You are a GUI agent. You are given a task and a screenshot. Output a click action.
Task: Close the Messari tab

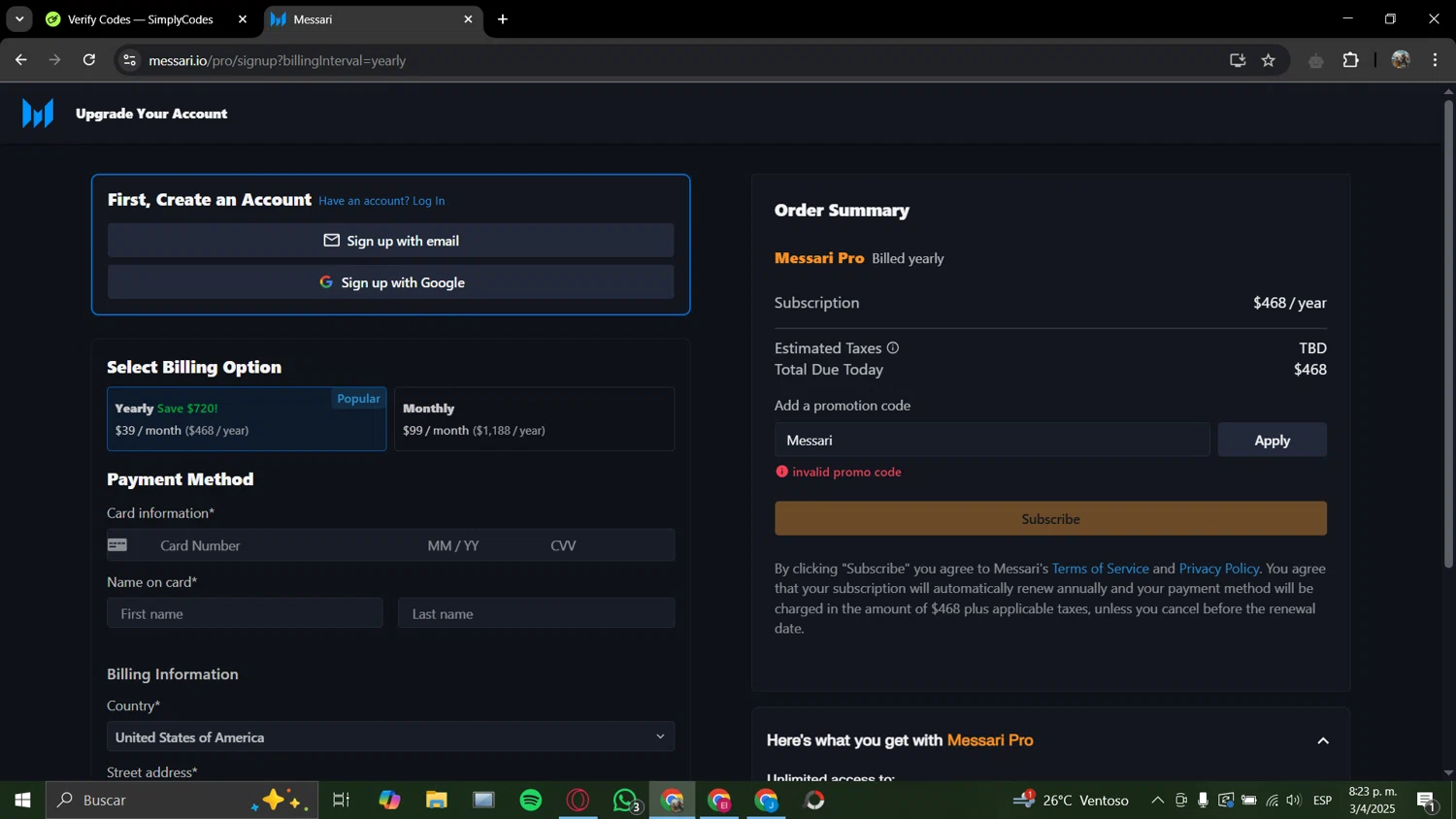tap(468, 19)
